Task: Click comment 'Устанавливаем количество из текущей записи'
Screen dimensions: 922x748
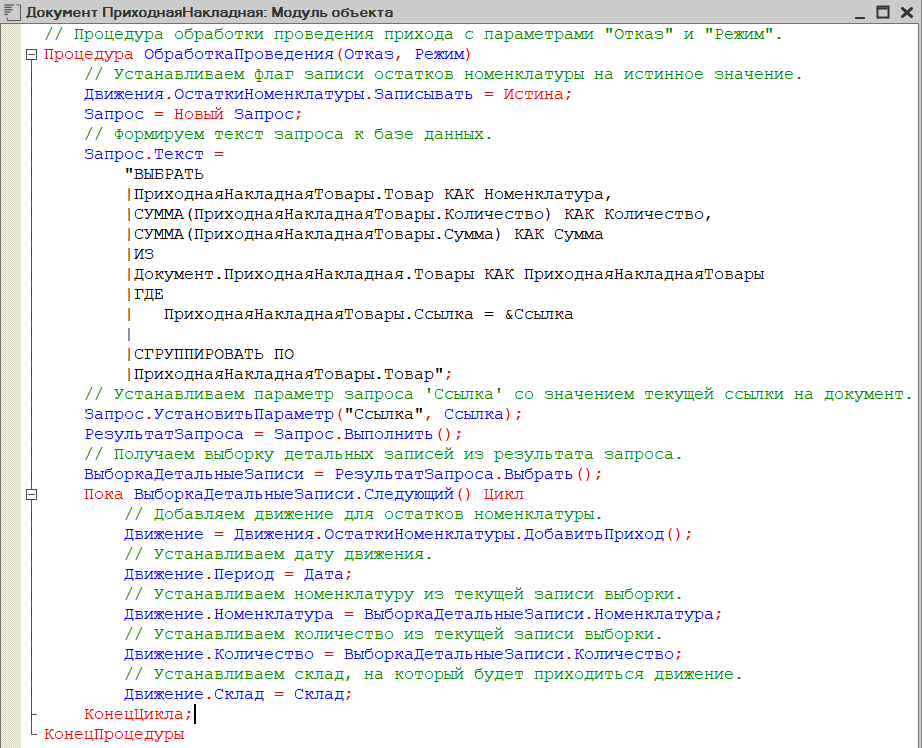Action: pyautogui.click(x=393, y=635)
